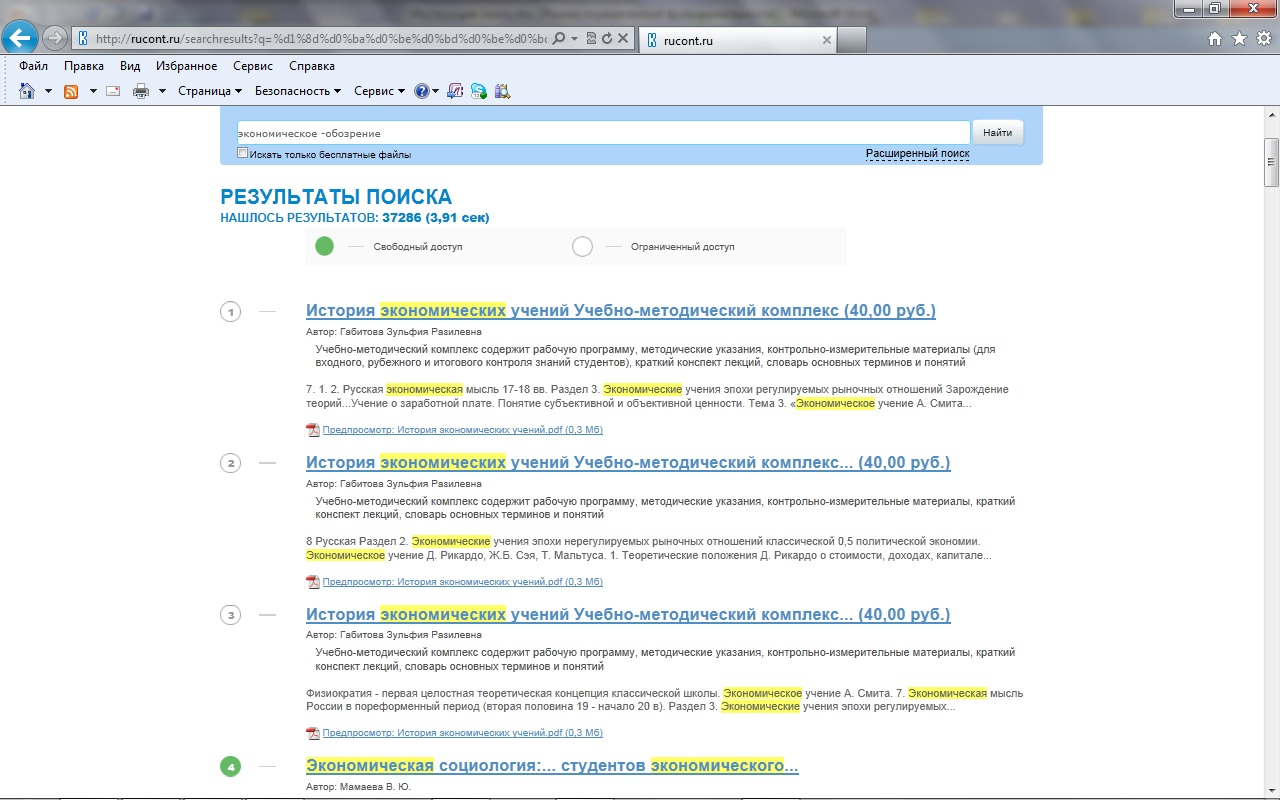Click the command bar icon right of Help

click(455, 91)
